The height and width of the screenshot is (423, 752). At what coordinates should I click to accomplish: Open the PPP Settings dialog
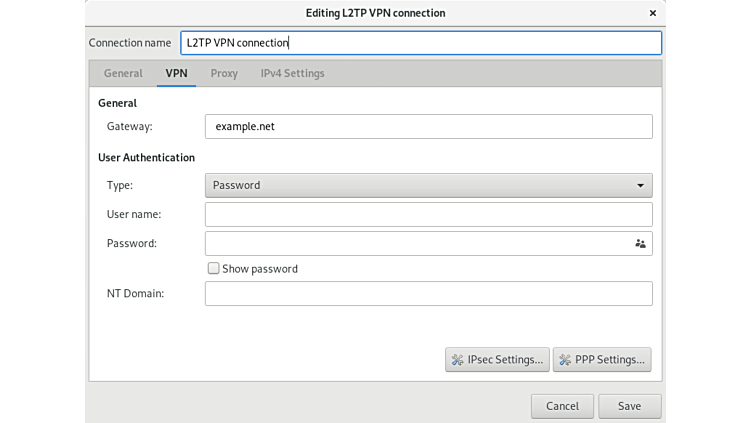[602, 360]
